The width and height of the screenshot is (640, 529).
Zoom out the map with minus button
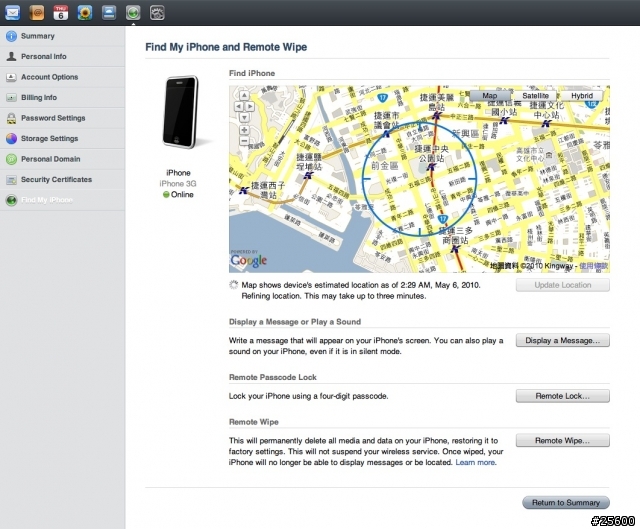pyautogui.click(x=244, y=141)
